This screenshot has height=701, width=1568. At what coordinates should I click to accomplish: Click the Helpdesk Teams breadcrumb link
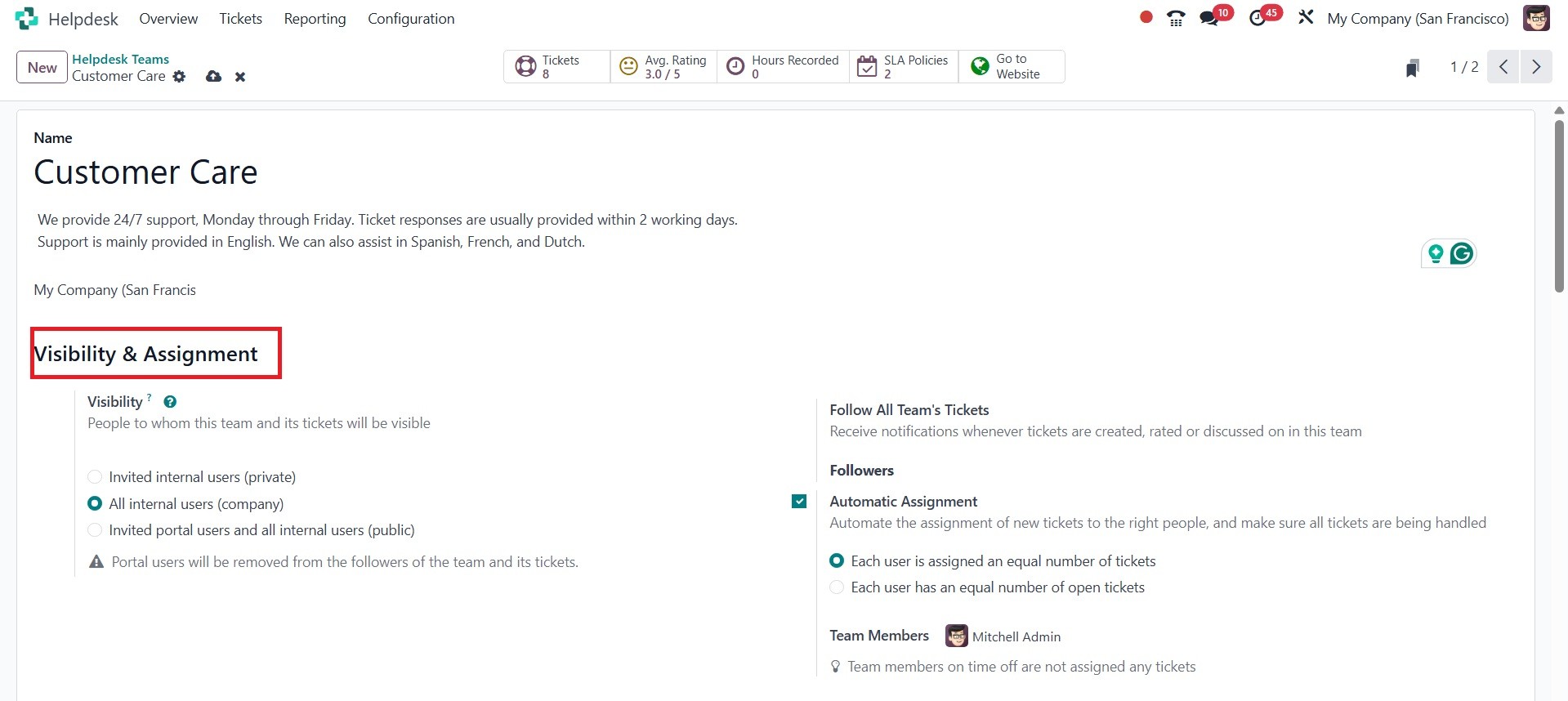[x=120, y=59]
